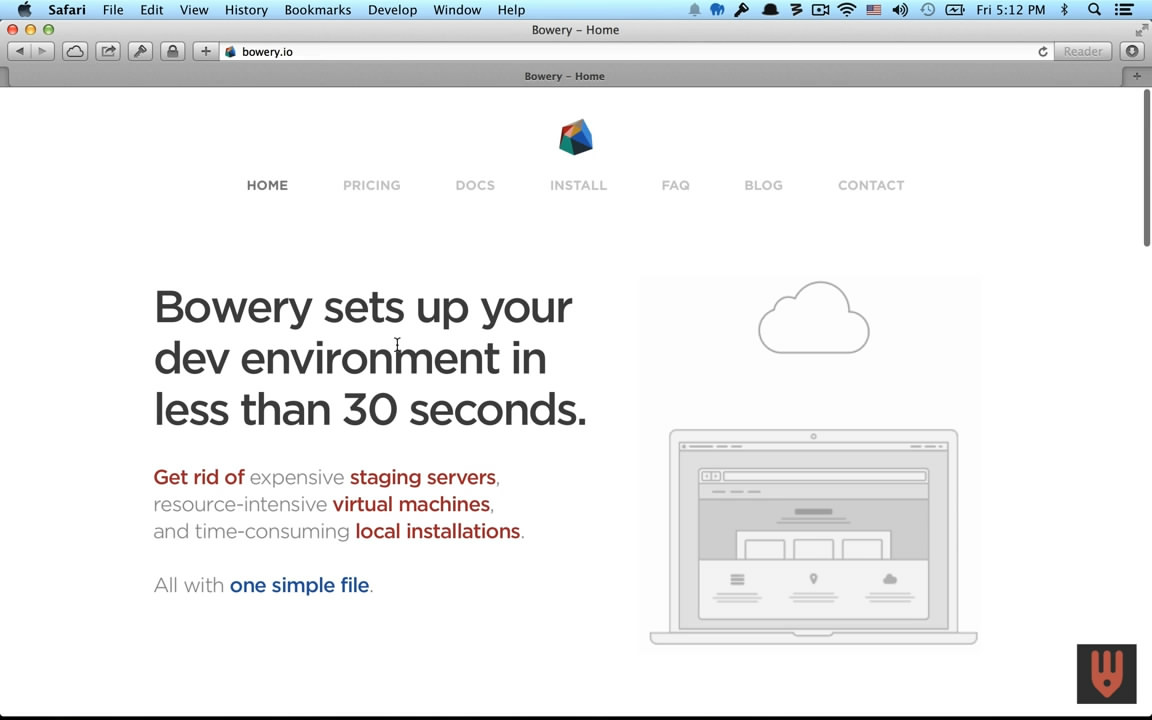Open a new tab with the tab bar plus
The image size is (1152, 720).
[1137, 76]
